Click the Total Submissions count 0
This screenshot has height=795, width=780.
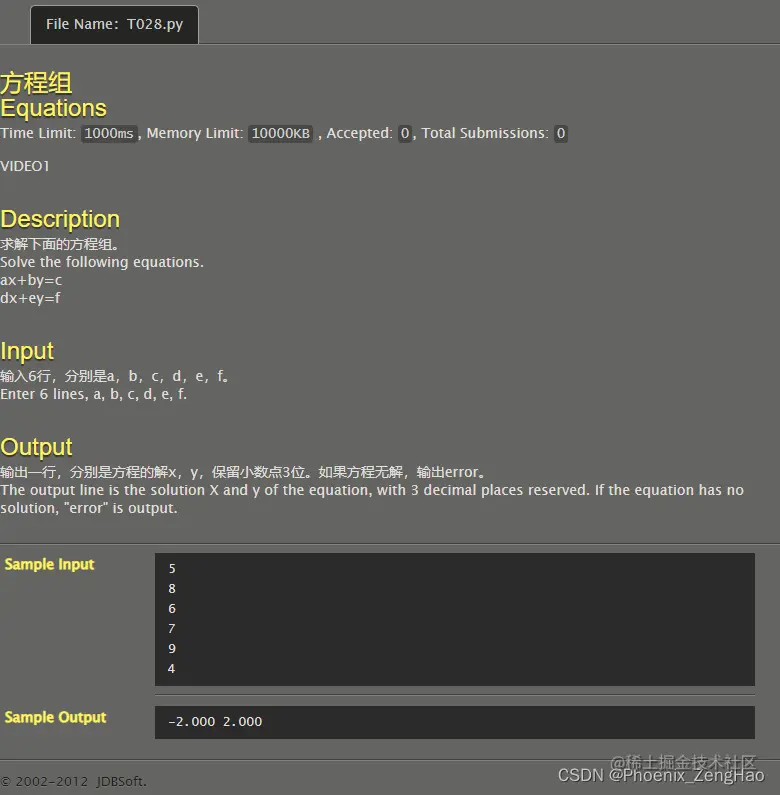point(560,133)
